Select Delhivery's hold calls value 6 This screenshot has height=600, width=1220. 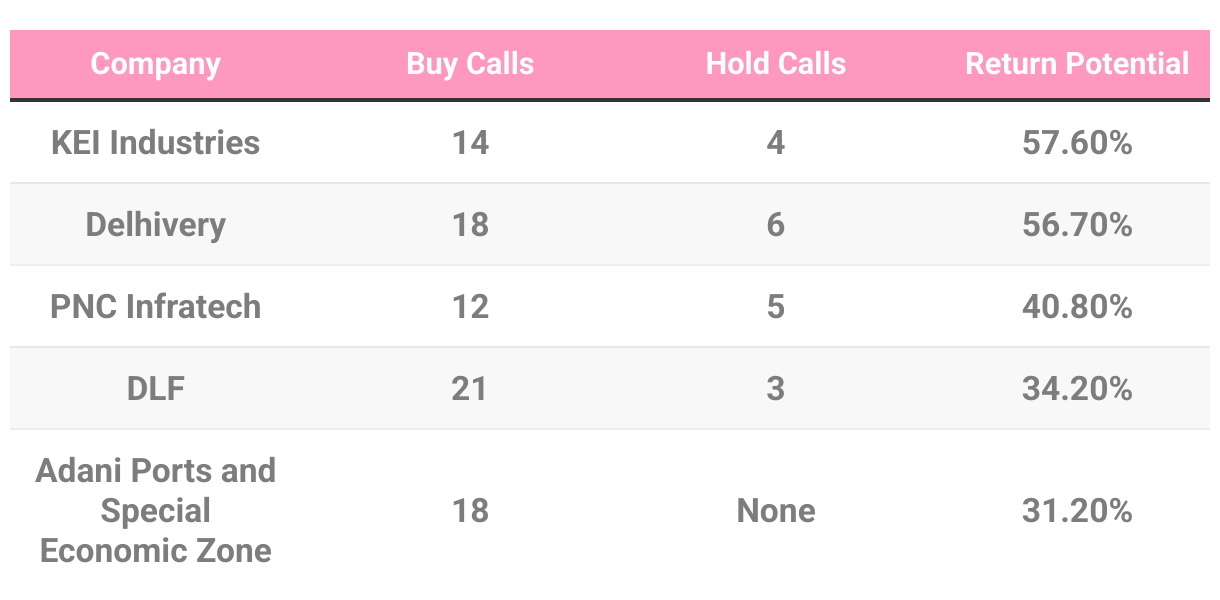(x=776, y=224)
